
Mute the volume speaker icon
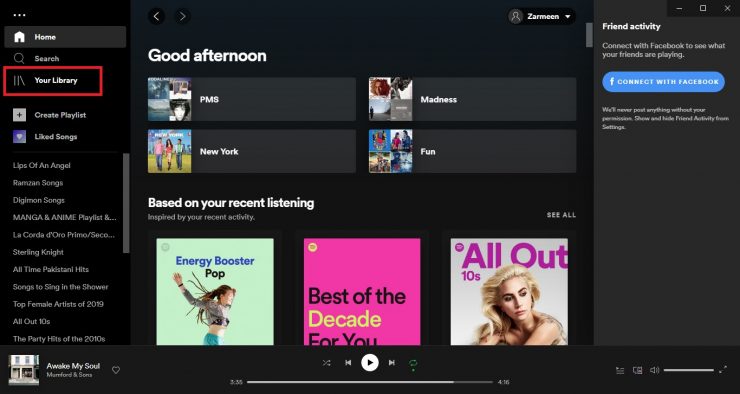(654, 370)
